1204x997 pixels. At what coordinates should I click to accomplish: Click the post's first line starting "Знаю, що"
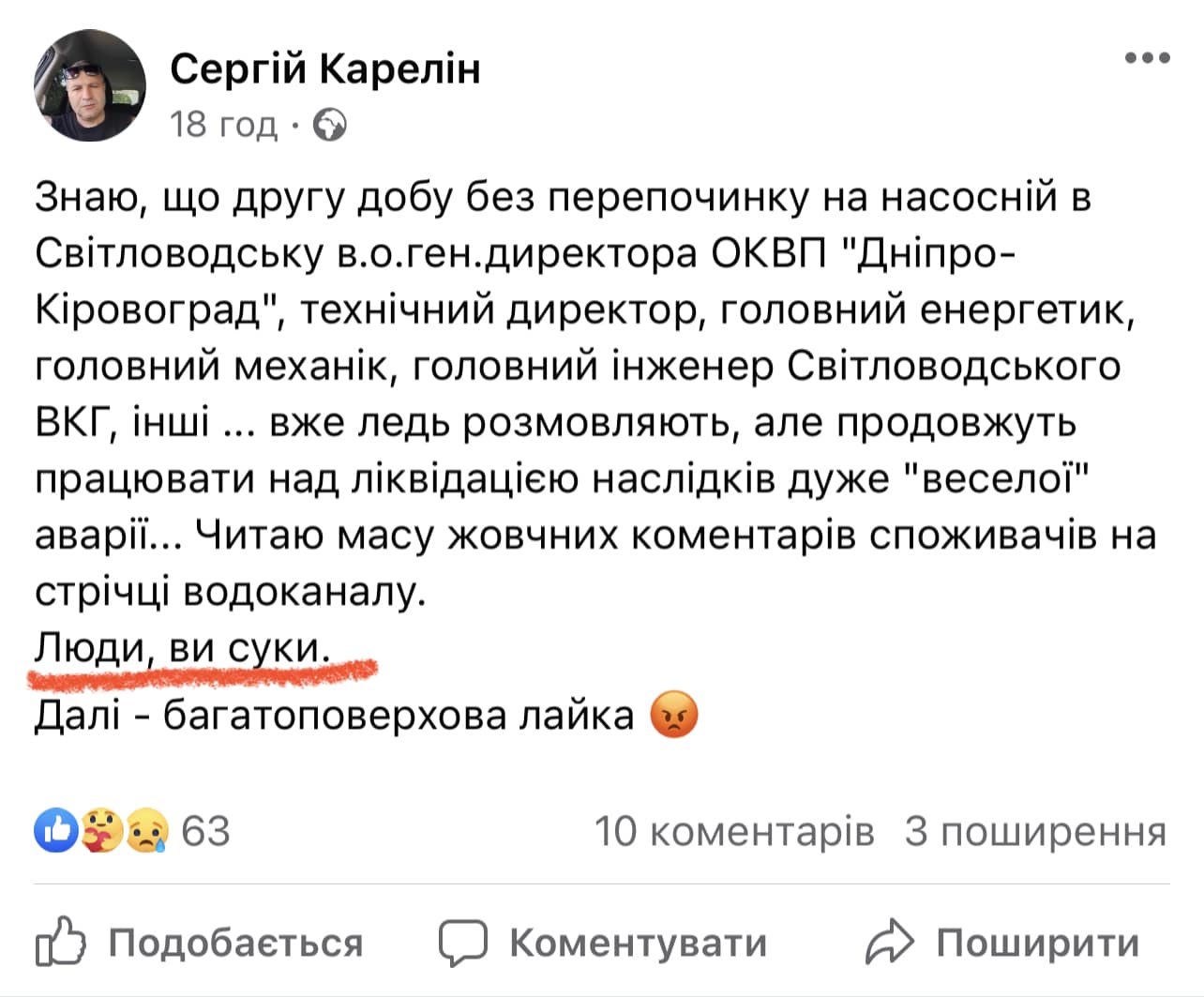pos(563,197)
